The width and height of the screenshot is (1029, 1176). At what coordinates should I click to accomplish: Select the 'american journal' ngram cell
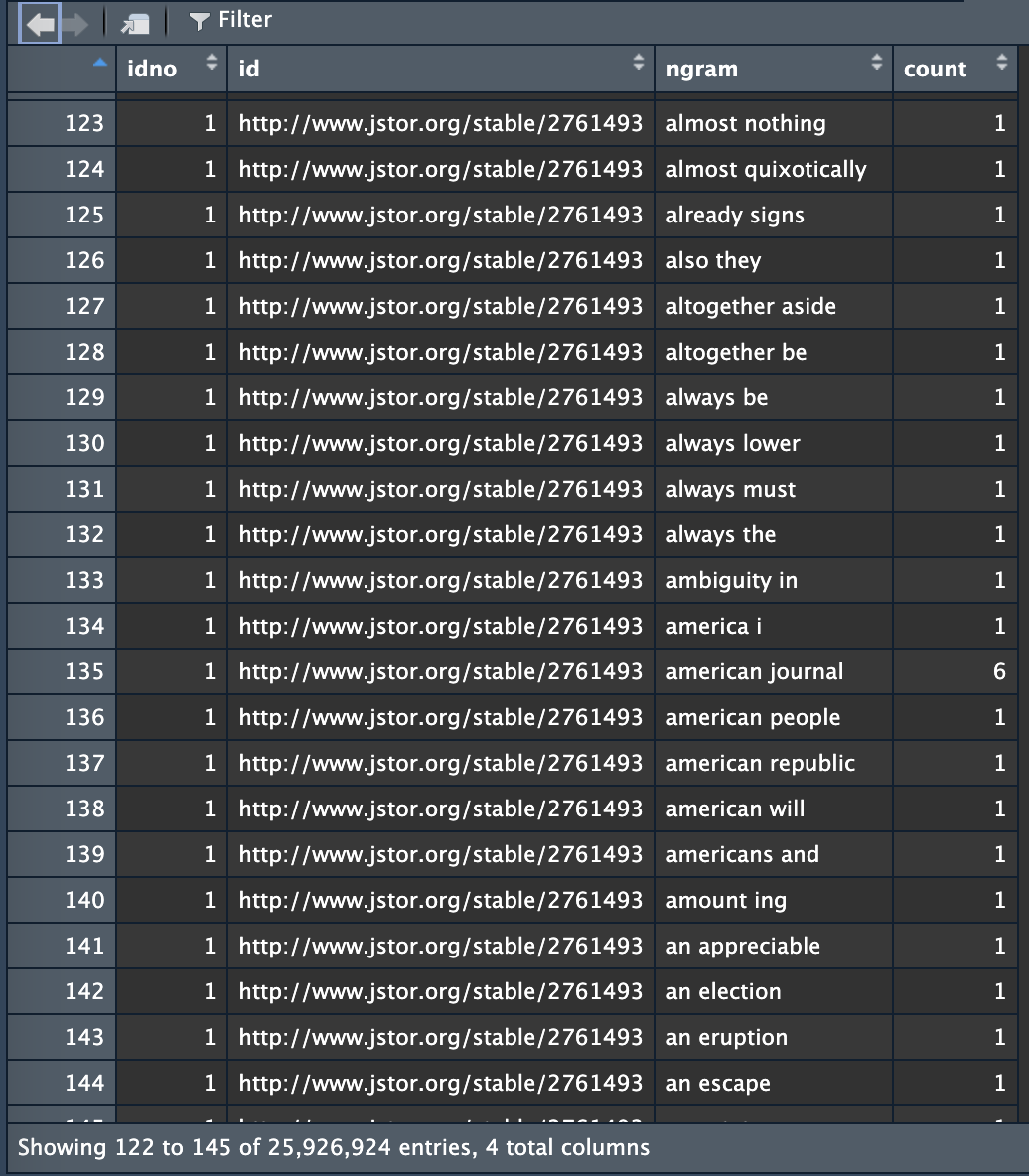click(754, 672)
